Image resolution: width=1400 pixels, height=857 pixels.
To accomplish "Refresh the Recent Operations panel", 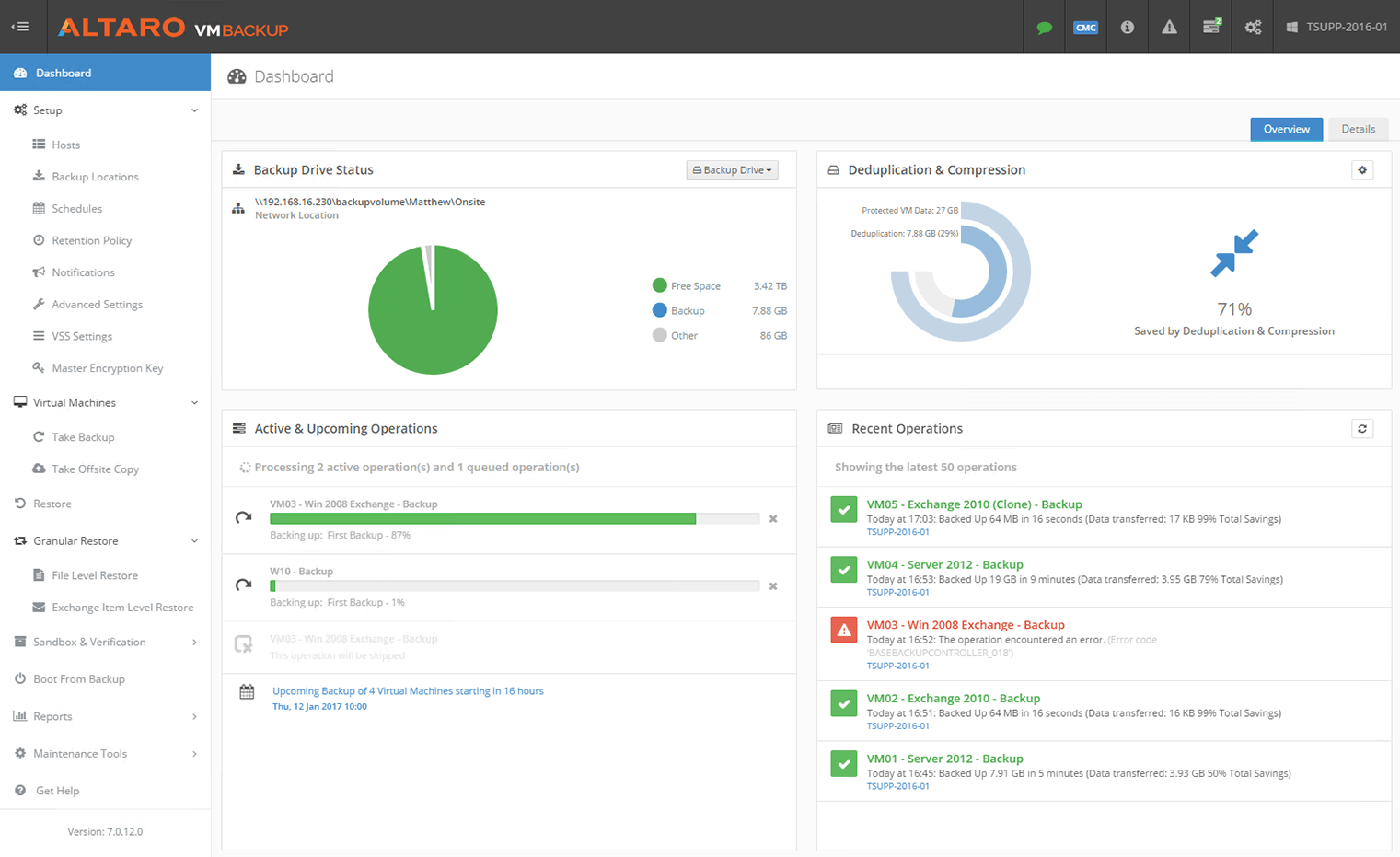I will coord(1363,428).
